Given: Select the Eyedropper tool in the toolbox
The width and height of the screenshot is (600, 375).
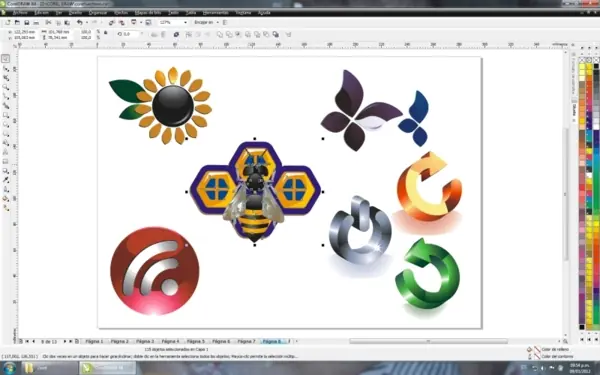Looking at the screenshot, I should 5,180.
